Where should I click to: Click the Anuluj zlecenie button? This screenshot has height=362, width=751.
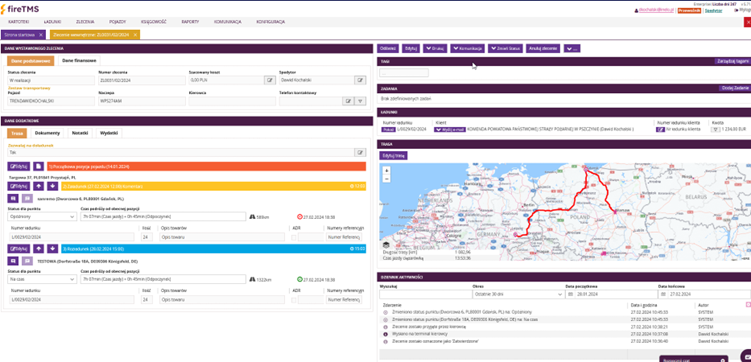coord(543,48)
